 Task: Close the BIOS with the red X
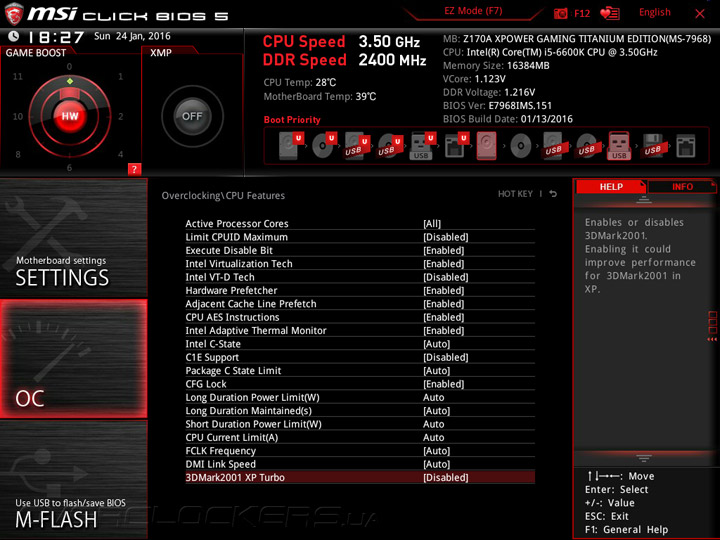tap(700, 14)
